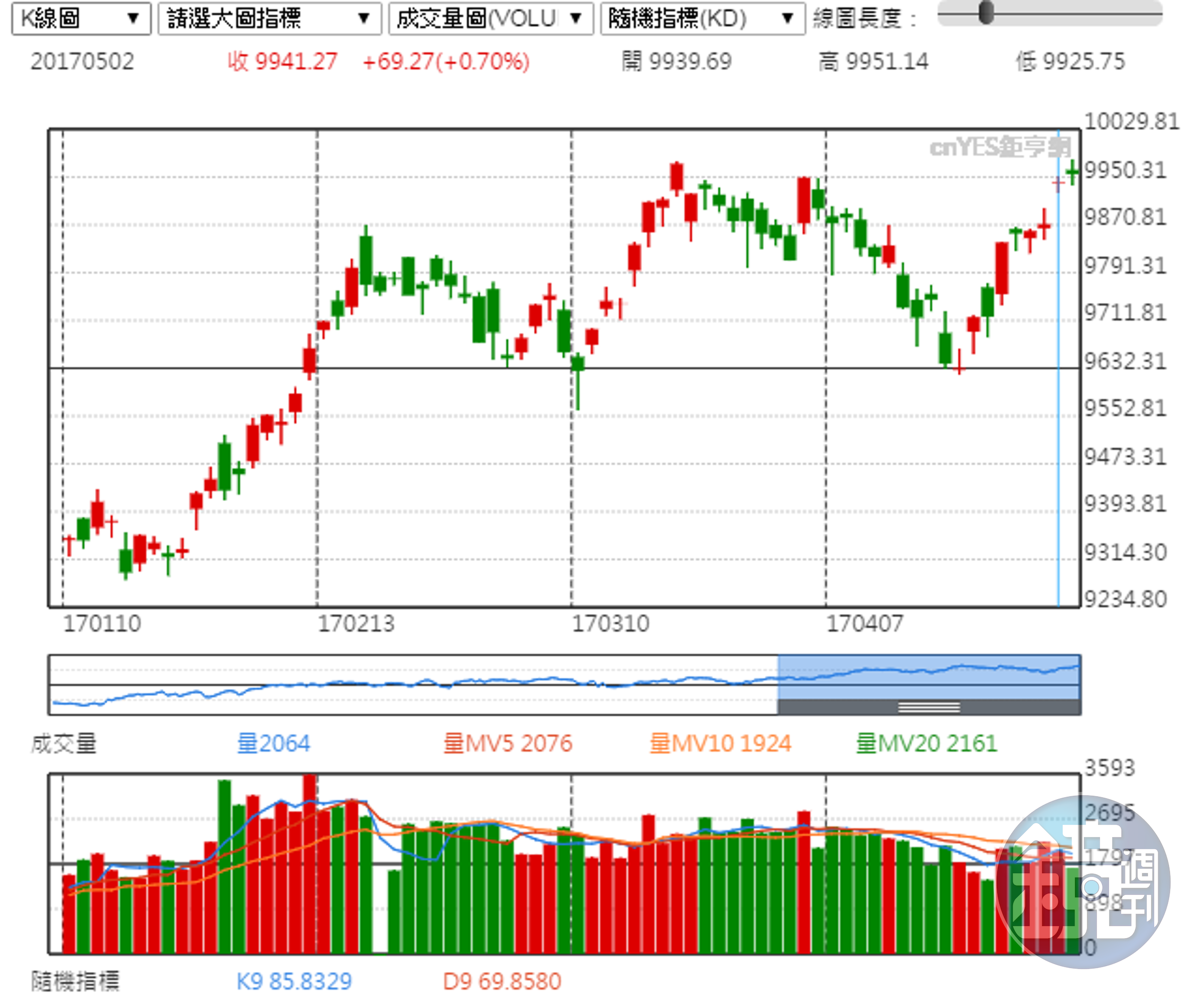This screenshot has width=1204, height=997.
Task: Click the opening price 開 9939.69
Action: coord(677,61)
